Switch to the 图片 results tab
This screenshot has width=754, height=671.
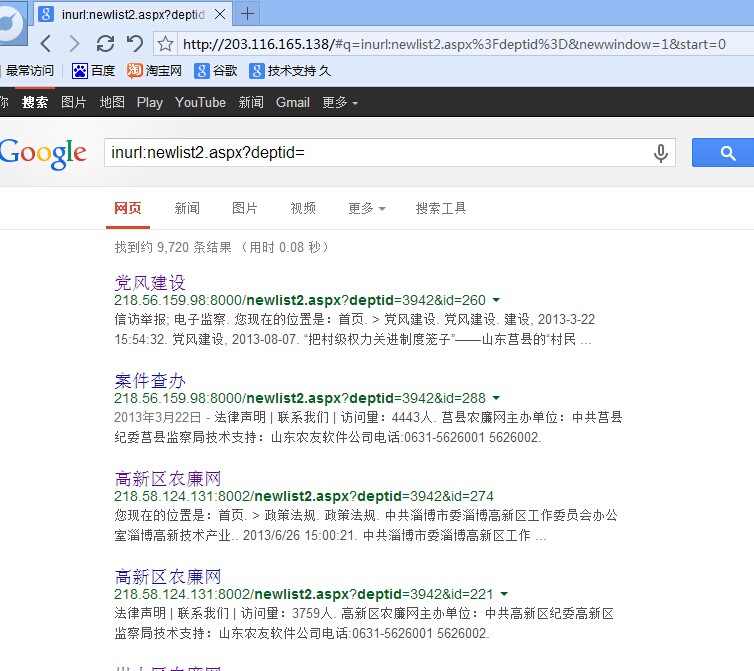245,208
